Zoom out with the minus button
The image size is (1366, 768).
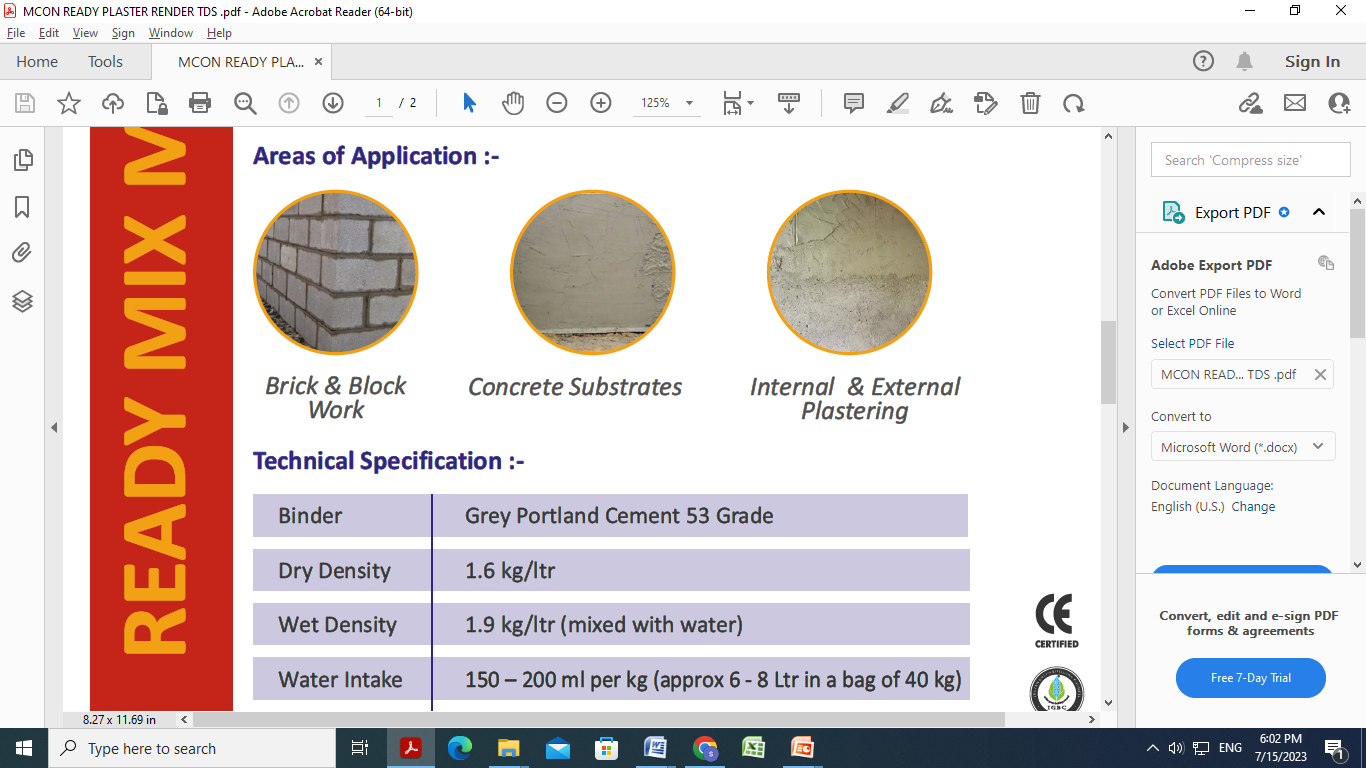coord(557,103)
